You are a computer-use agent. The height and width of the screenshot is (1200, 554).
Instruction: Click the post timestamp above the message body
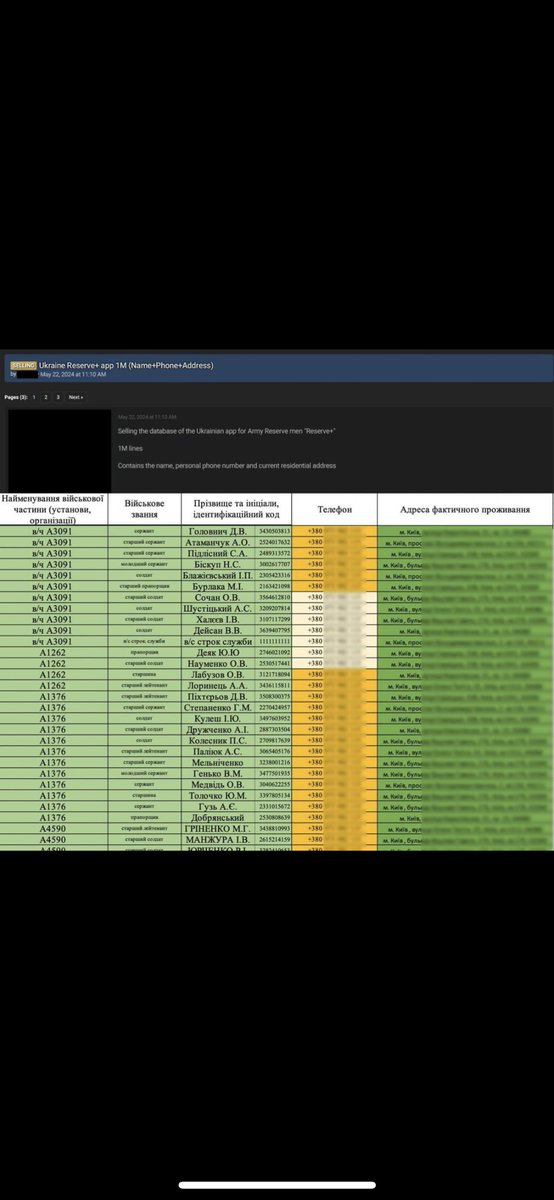[147, 416]
